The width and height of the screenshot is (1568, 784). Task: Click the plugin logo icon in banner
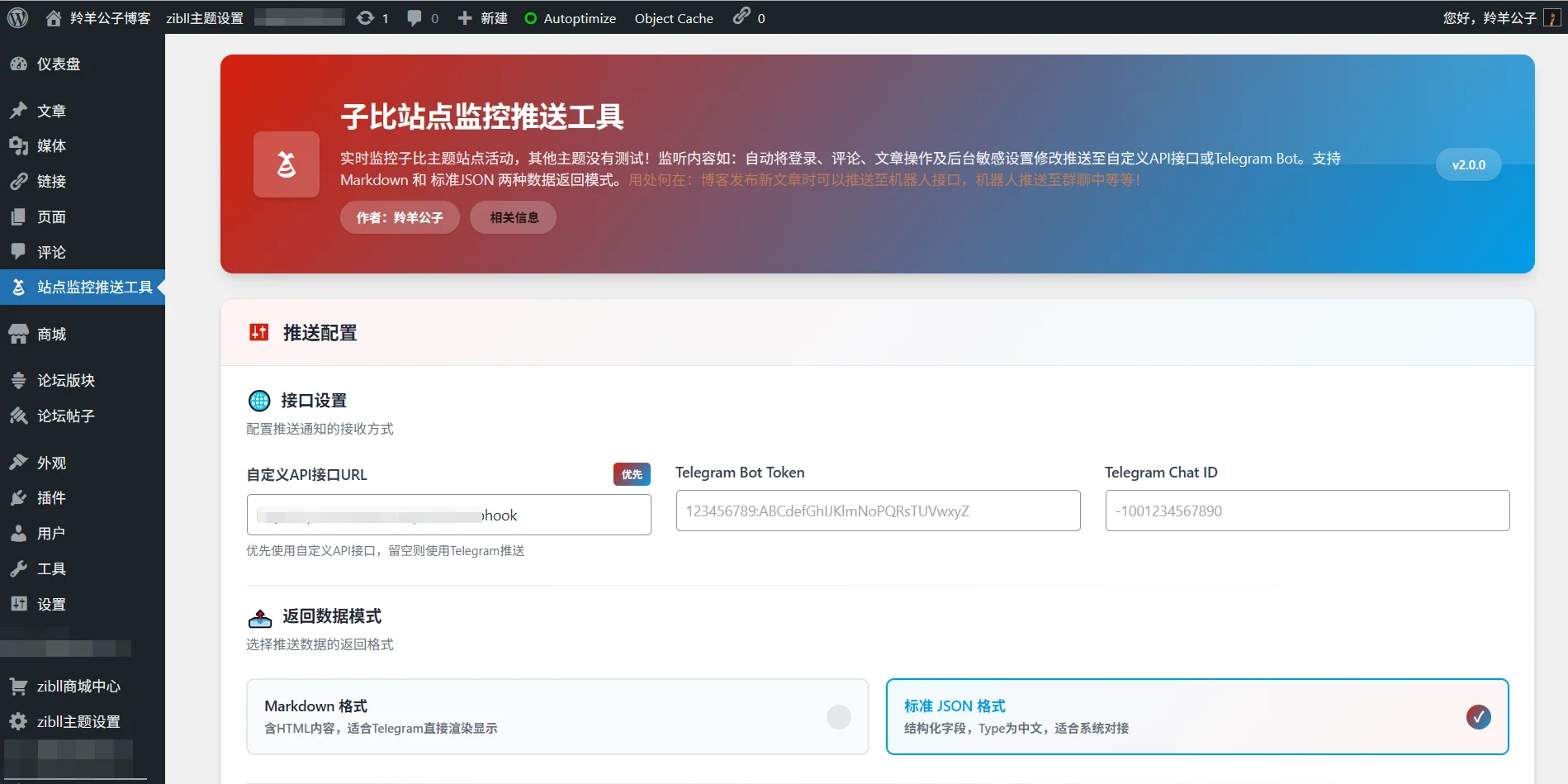(286, 164)
